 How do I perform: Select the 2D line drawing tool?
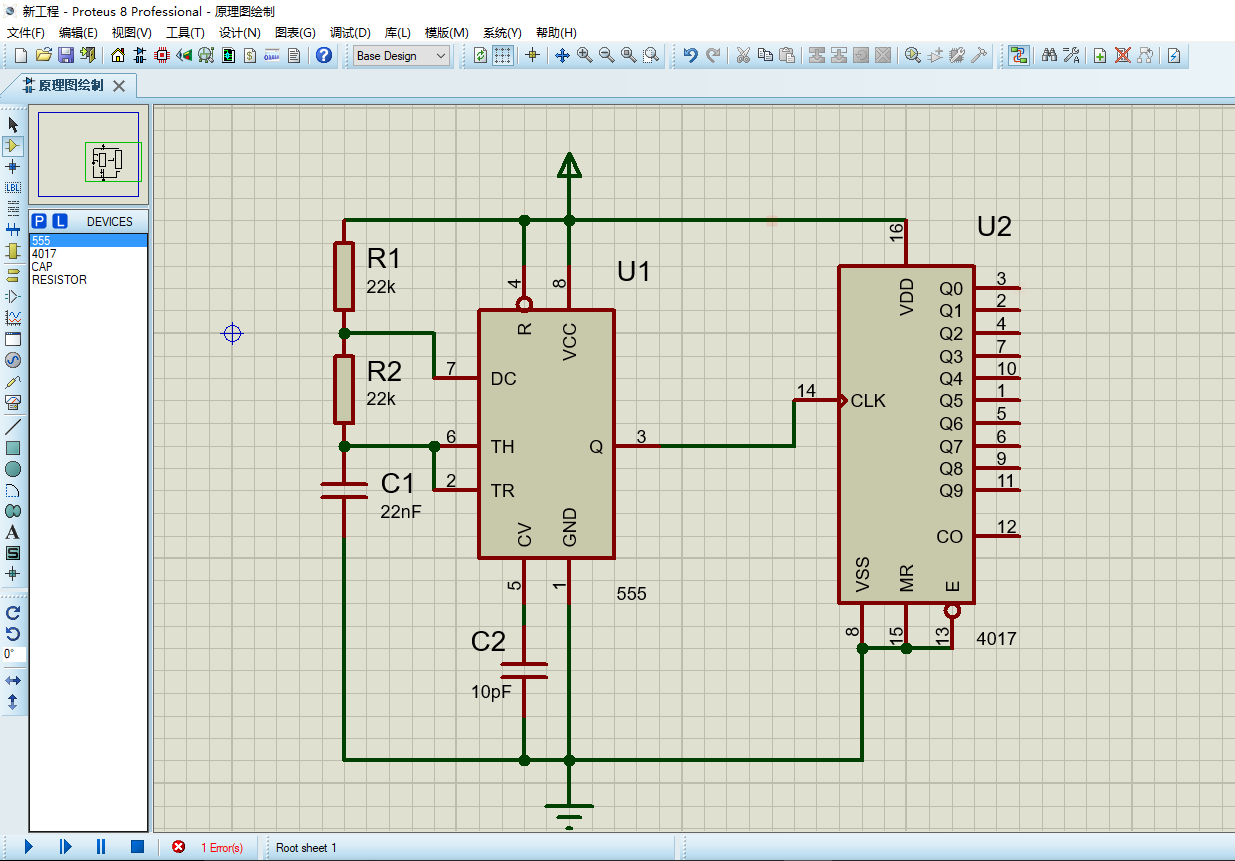(13, 427)
